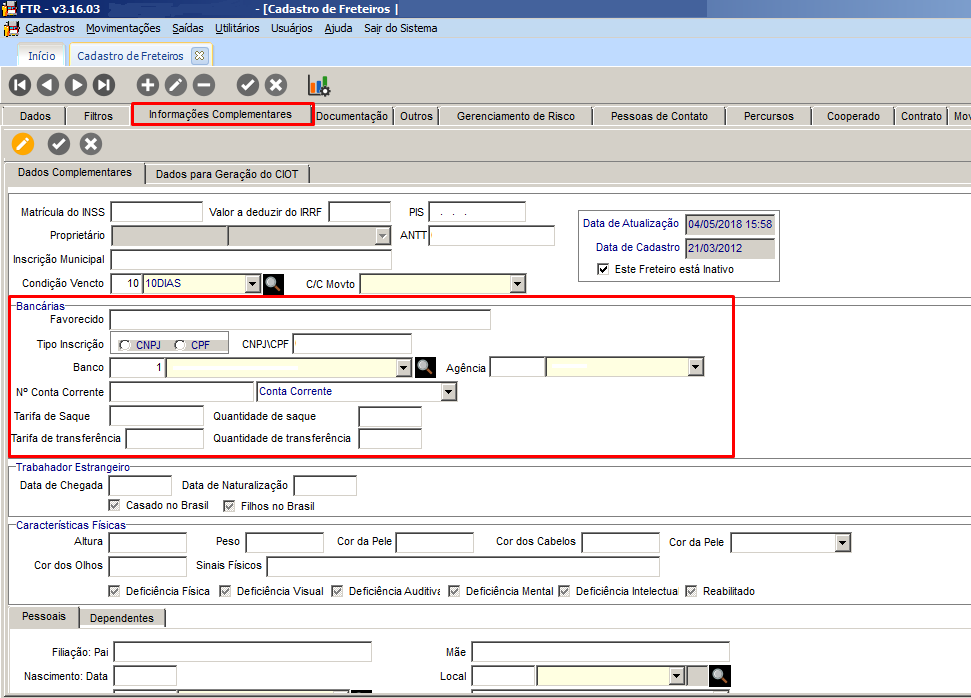971x698 pixels.
Task: Expand the C/C Movto dropdown
Action: pyautogui.click(x=516, y=284)
